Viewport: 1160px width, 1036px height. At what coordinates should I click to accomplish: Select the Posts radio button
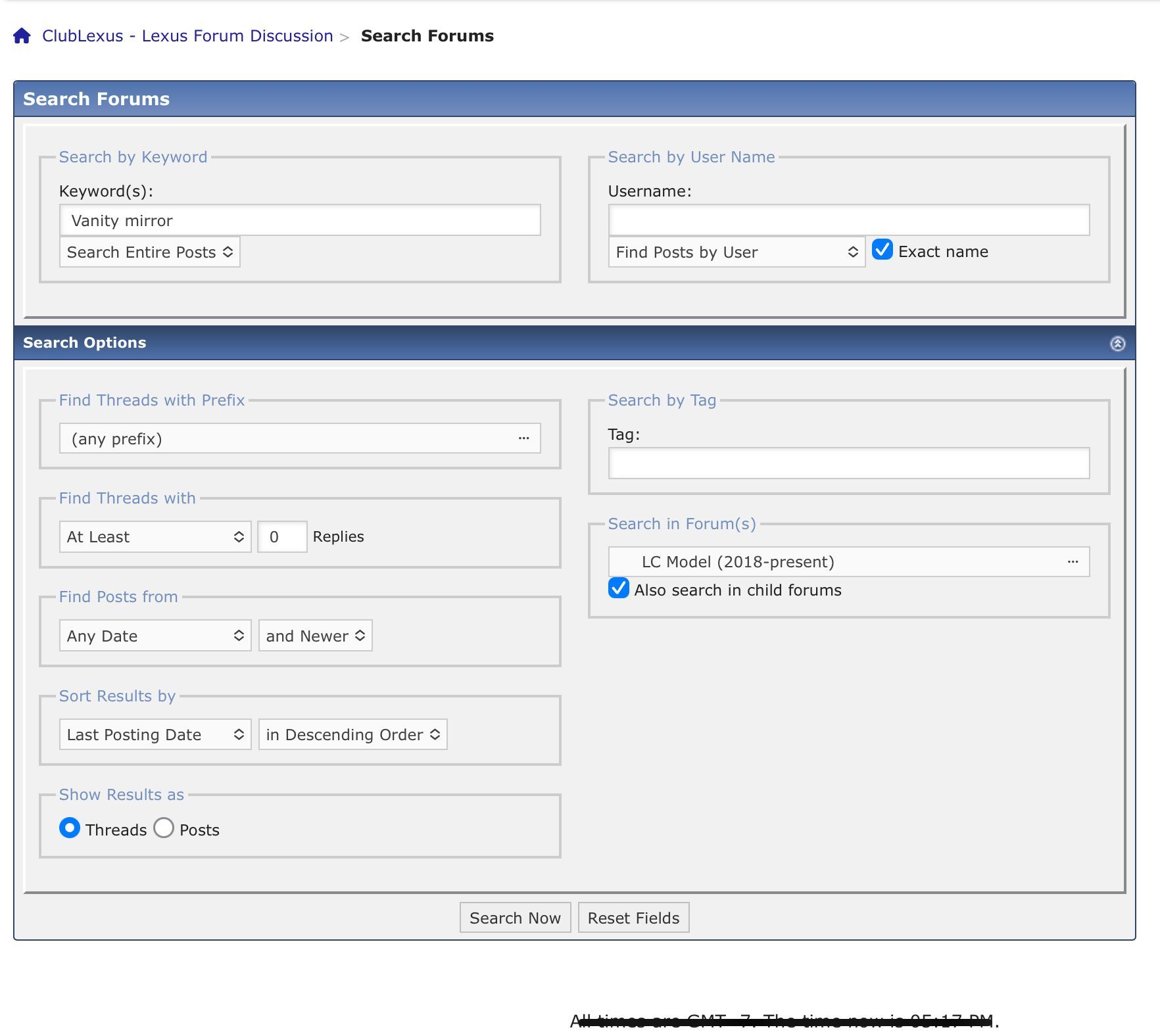(164, 828)
